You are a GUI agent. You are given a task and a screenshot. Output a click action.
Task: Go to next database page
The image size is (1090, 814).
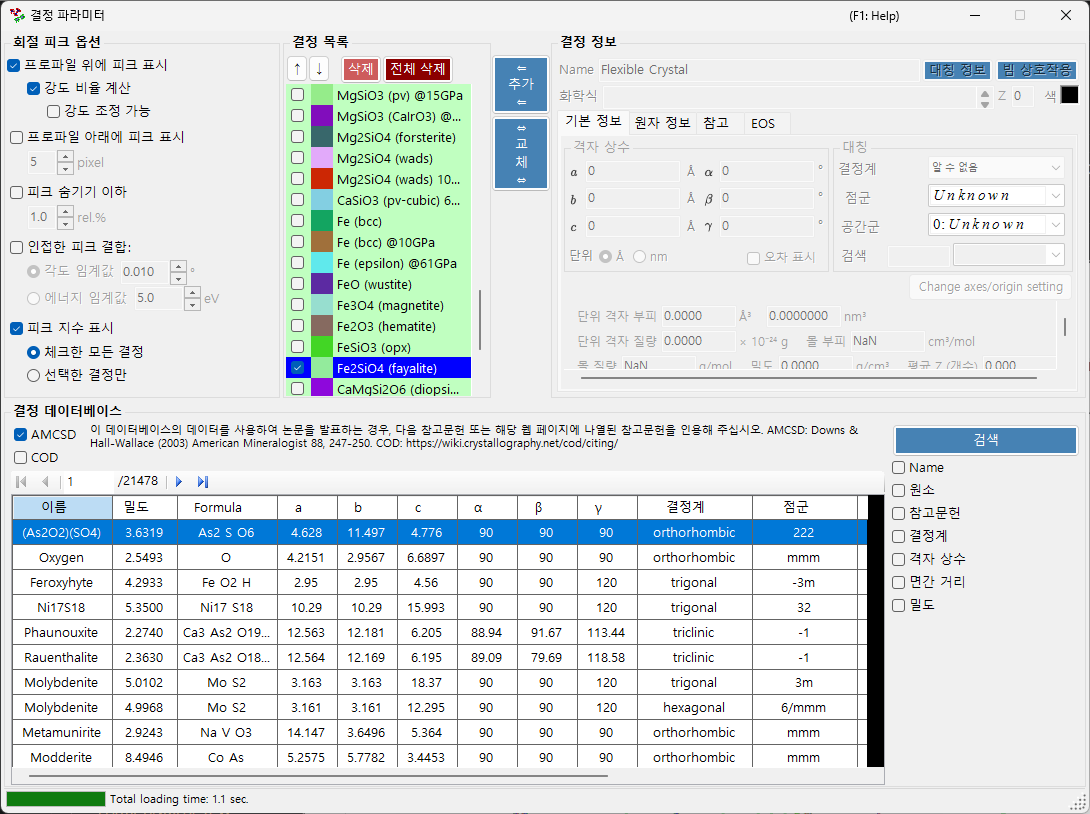point(179,481)
